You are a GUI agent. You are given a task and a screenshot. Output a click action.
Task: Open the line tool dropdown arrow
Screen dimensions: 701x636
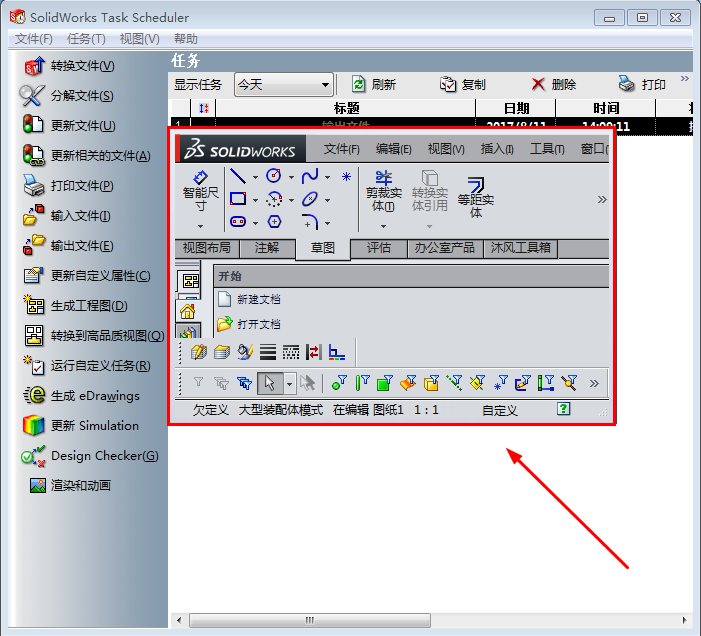click(255, 177)
